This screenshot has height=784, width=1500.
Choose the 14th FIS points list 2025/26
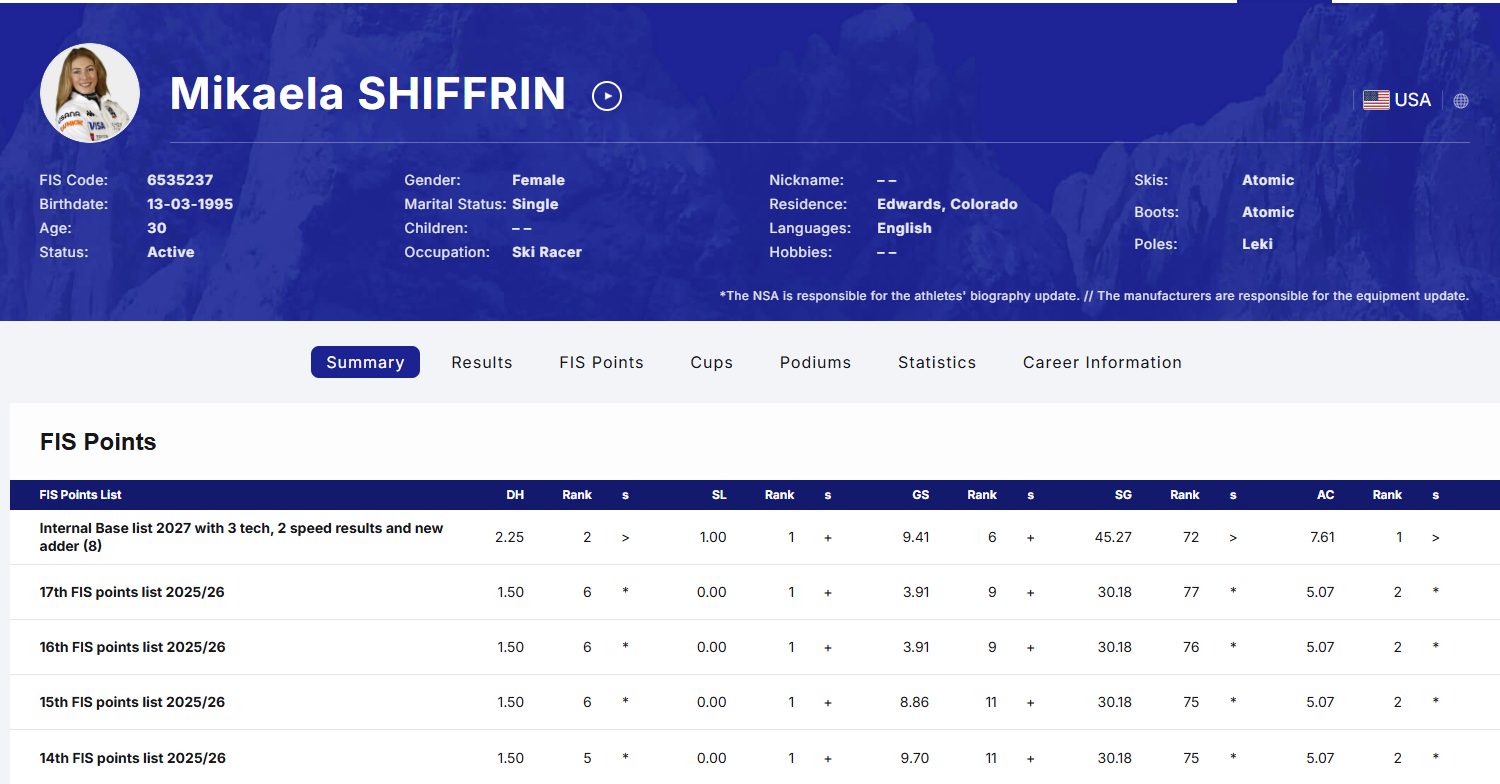pyautogui.click(x=132, y=758)
